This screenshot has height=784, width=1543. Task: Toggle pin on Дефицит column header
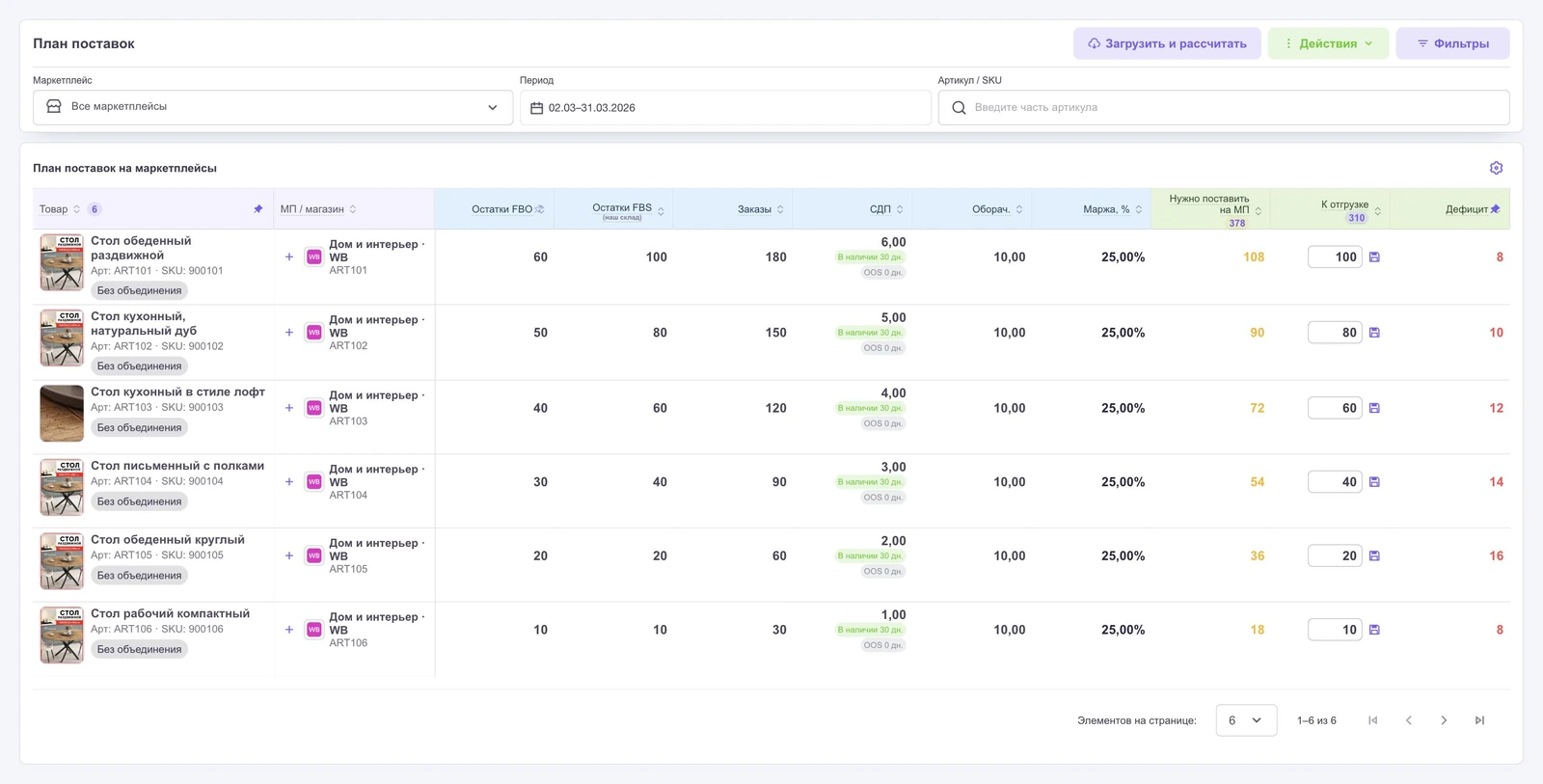(1495, 209)
